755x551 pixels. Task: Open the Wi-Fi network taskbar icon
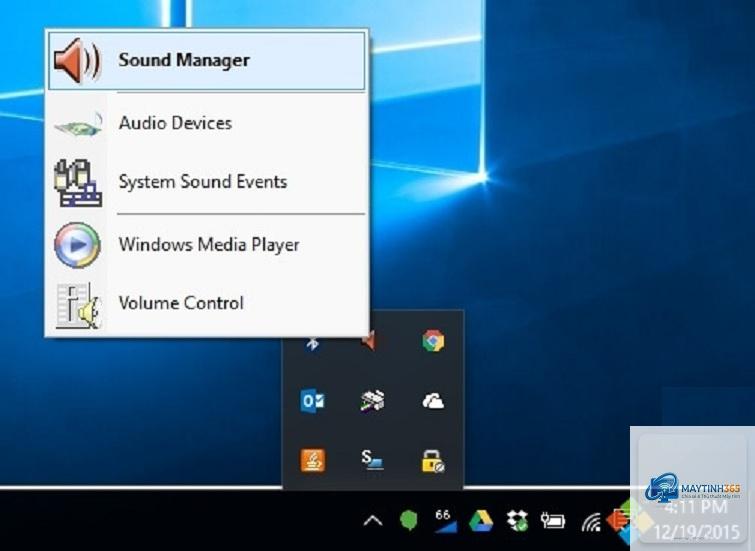tap(592, 523)
